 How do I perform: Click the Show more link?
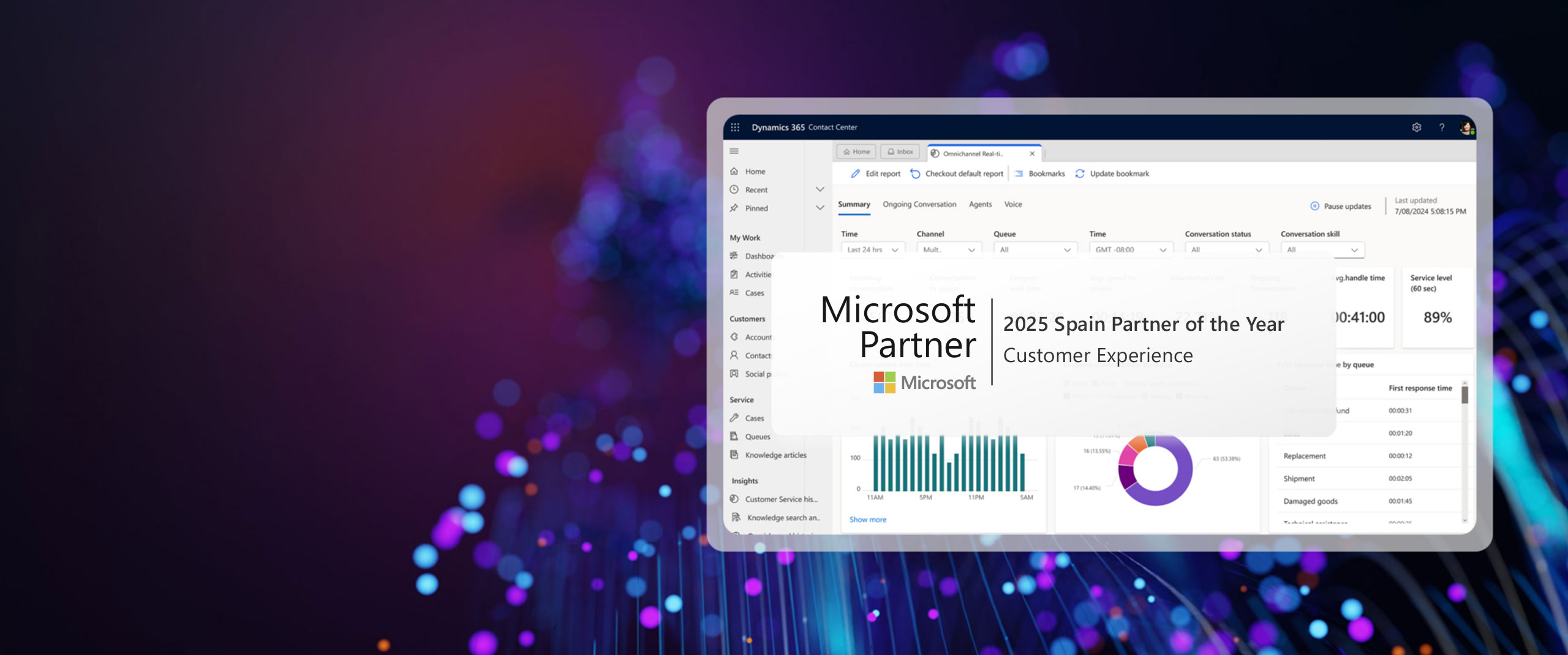[x=867, y=520]
